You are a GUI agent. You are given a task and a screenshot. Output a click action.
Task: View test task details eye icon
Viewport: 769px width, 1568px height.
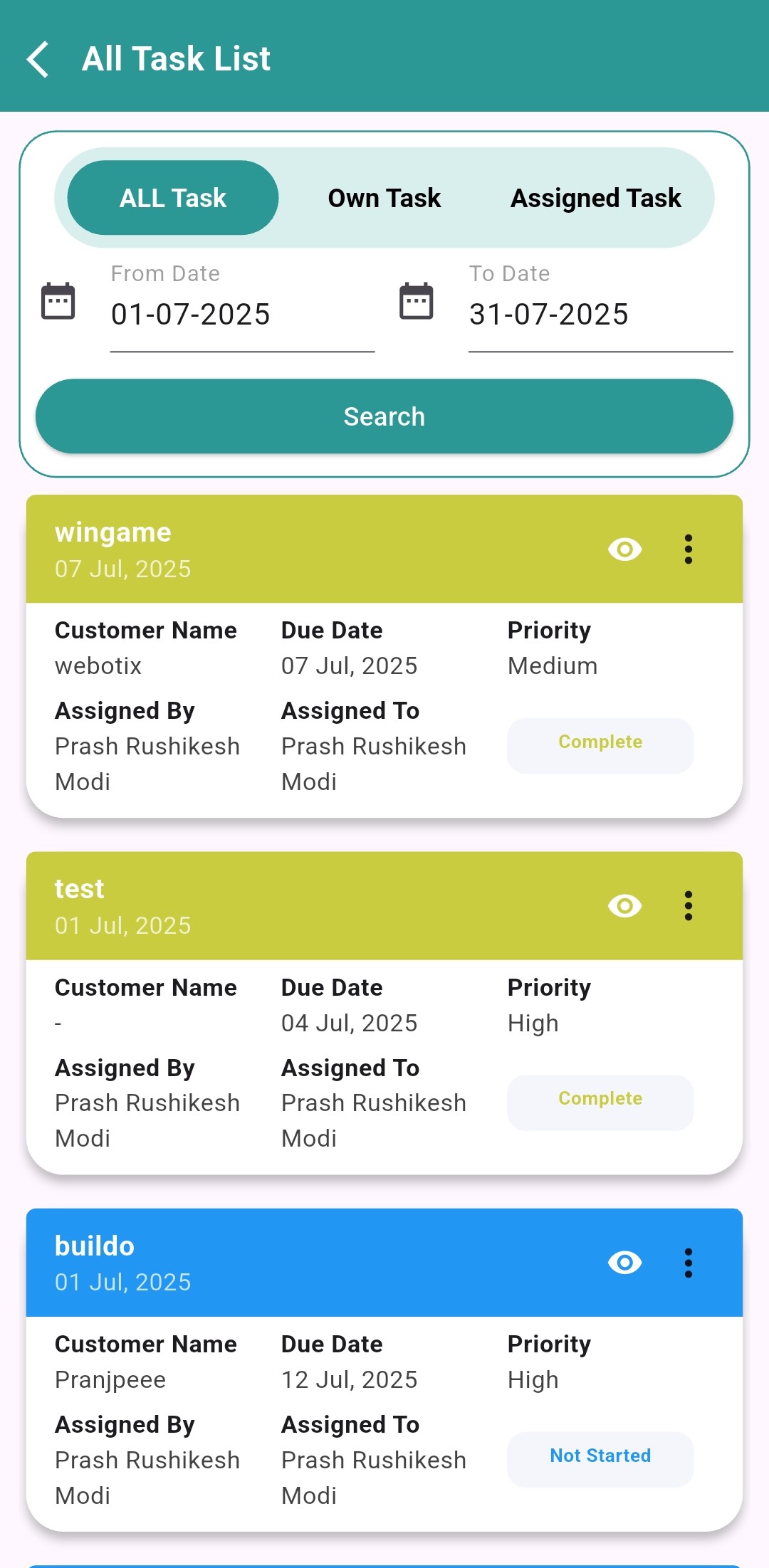pyautogui.click(x=624, y=906)
